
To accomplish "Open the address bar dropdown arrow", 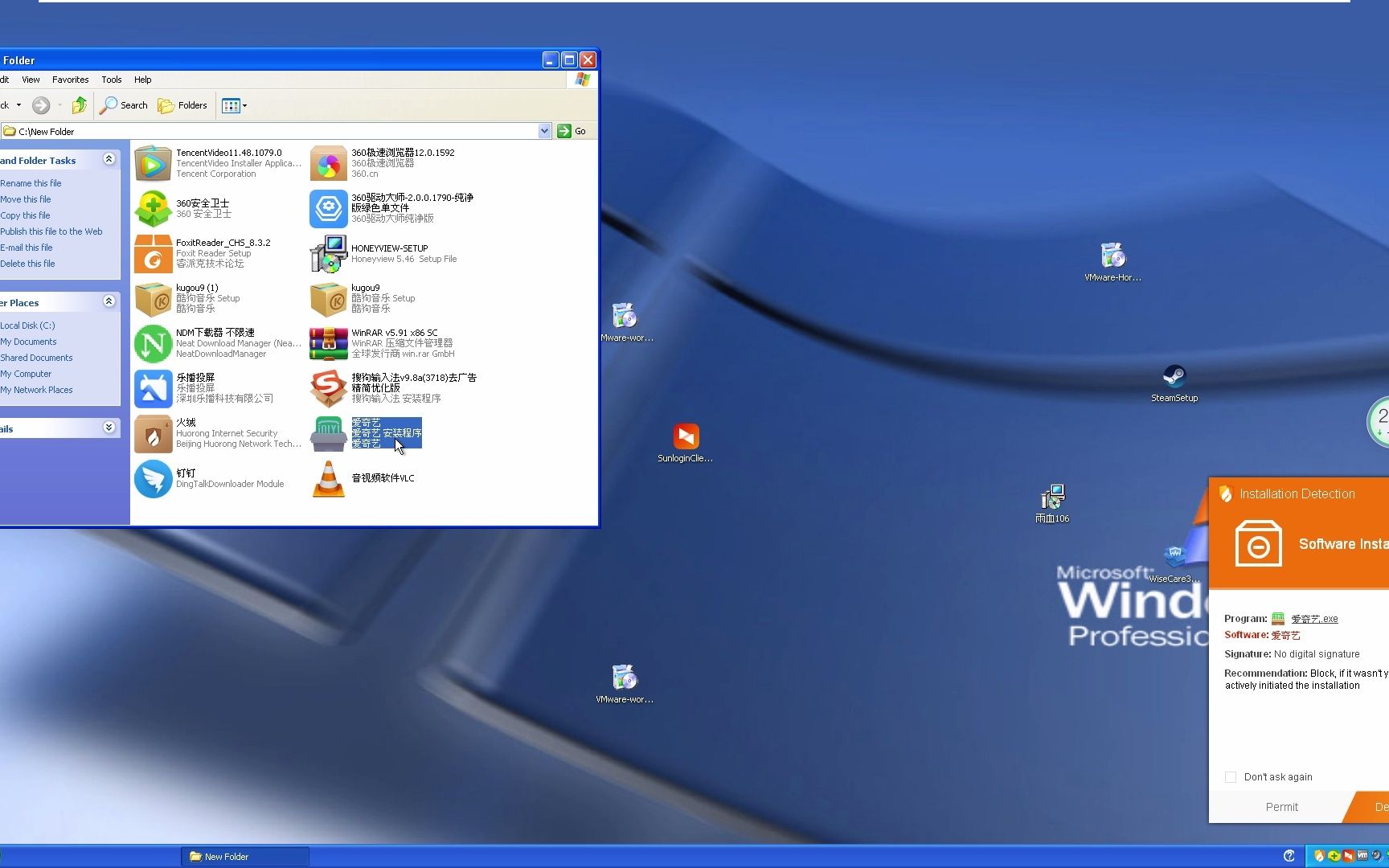I will click(x=544, y=131).
